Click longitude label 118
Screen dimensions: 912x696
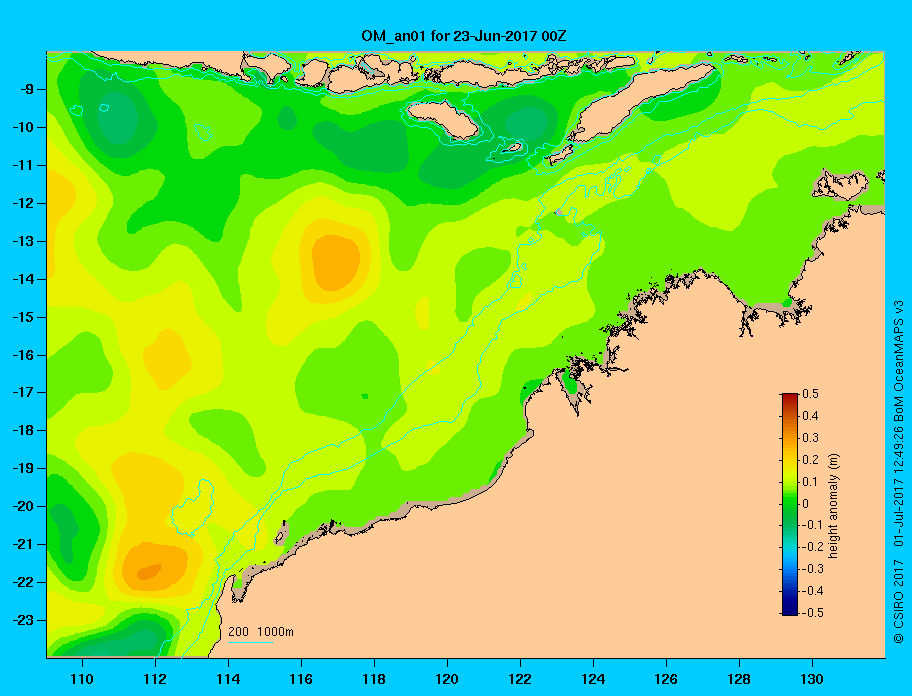coord(374,679)
